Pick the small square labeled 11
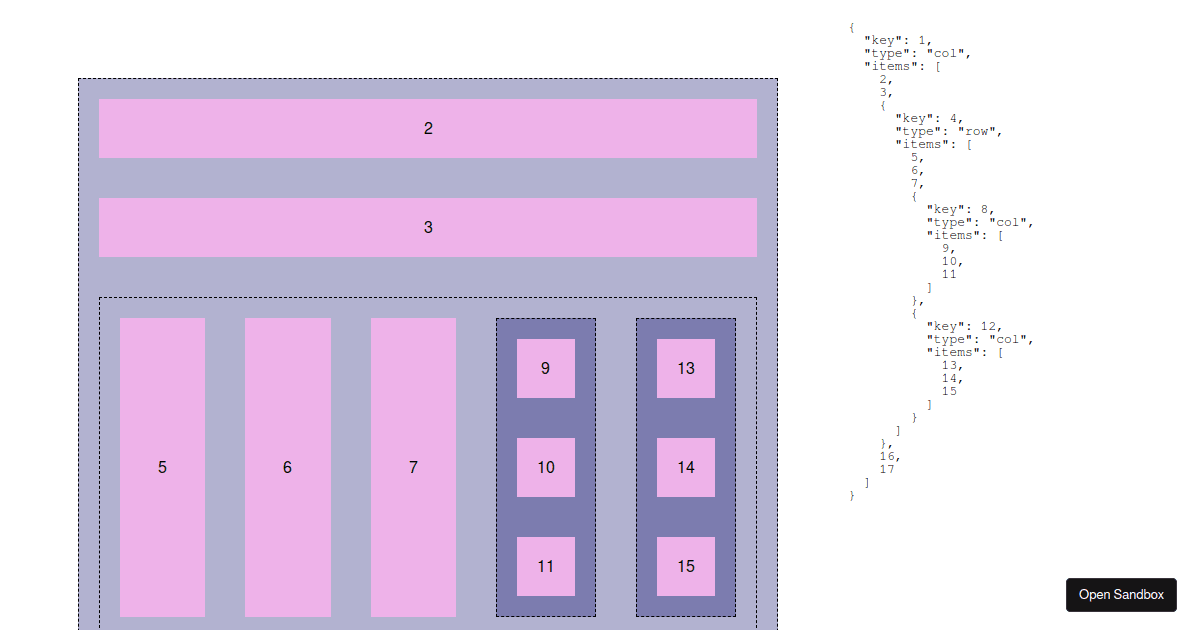Image resolution: width=1200 pixels, height=630 pixels. click(x=545, y=566)
